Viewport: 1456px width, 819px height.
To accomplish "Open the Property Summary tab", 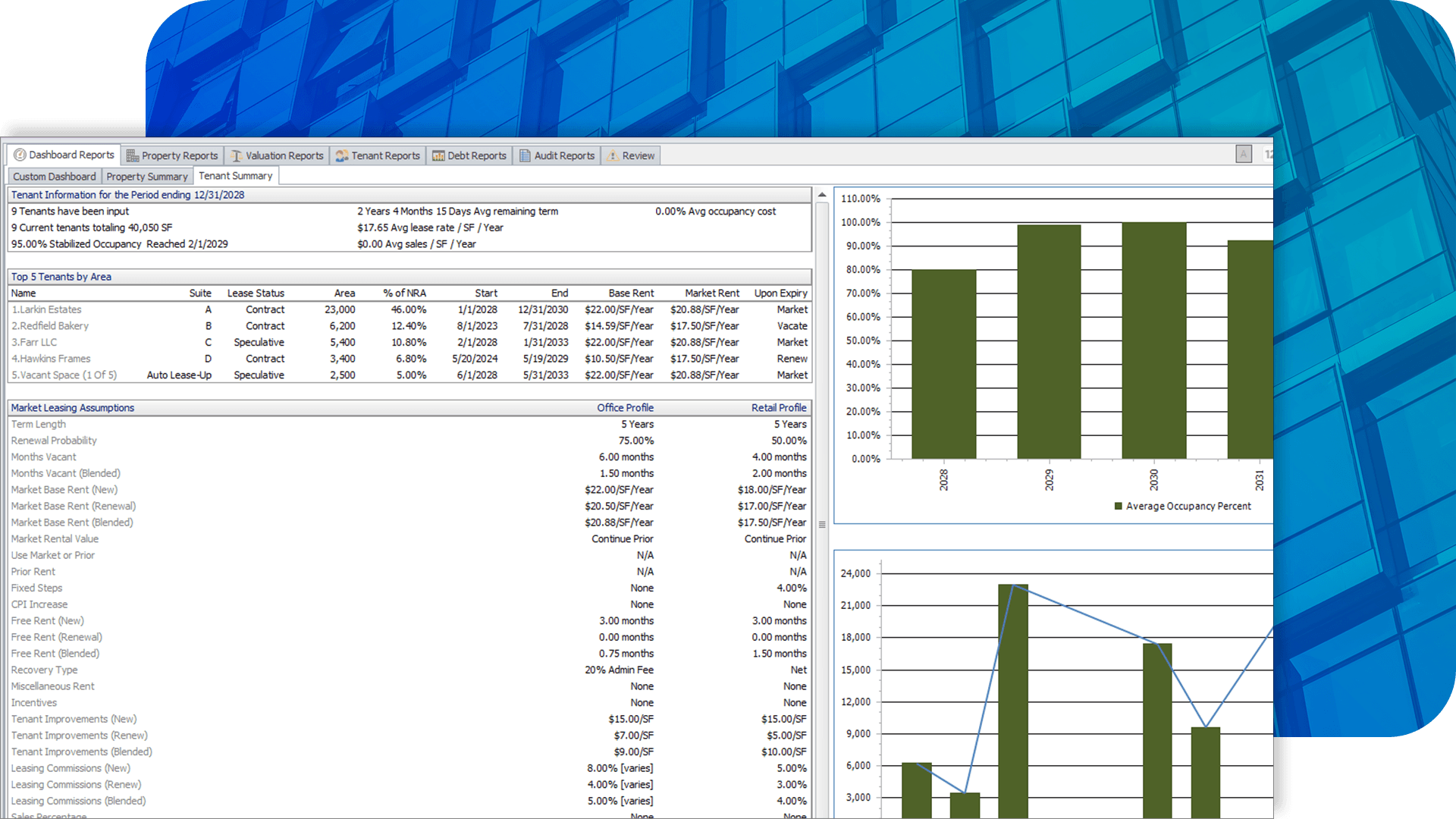I will tap(147, 175).
